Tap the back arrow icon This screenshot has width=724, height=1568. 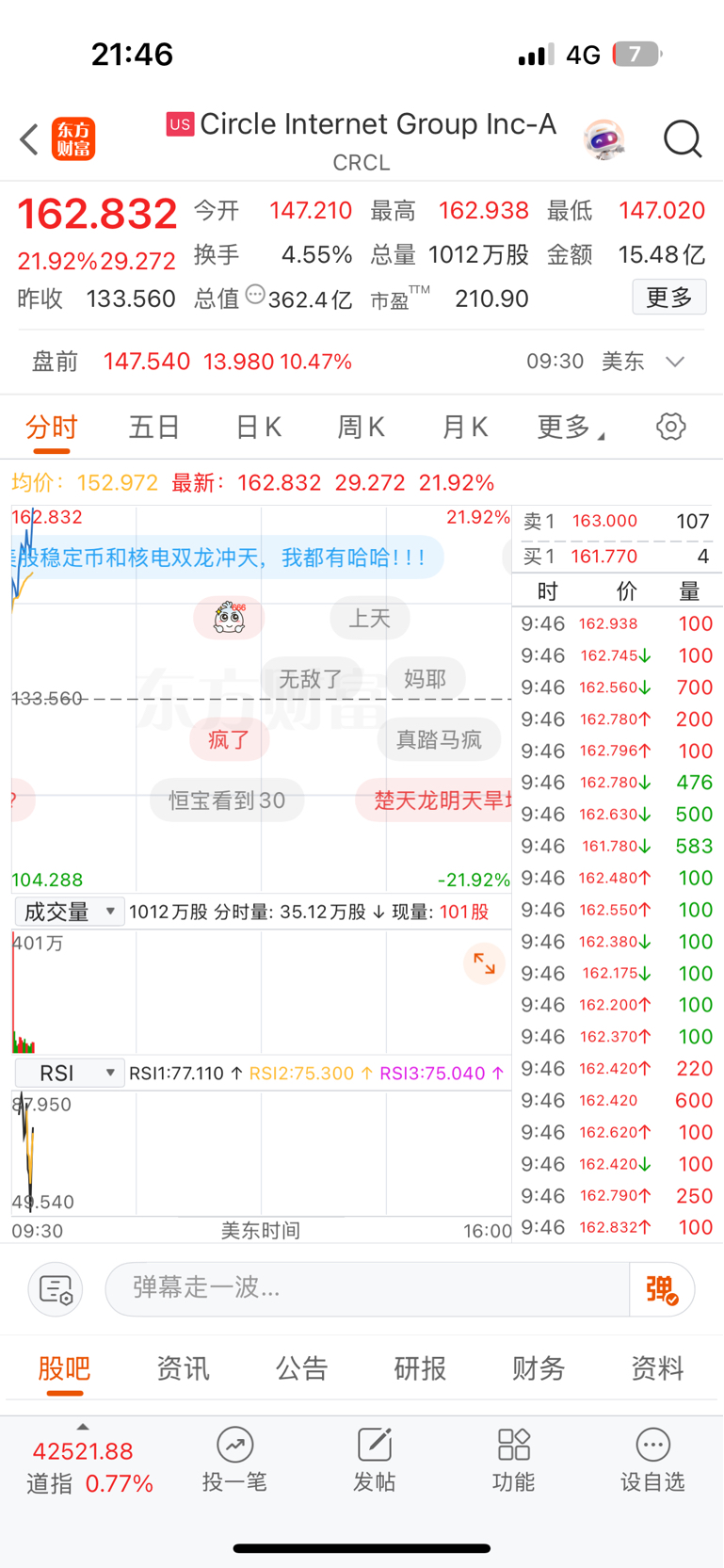[x=29, y=139]
